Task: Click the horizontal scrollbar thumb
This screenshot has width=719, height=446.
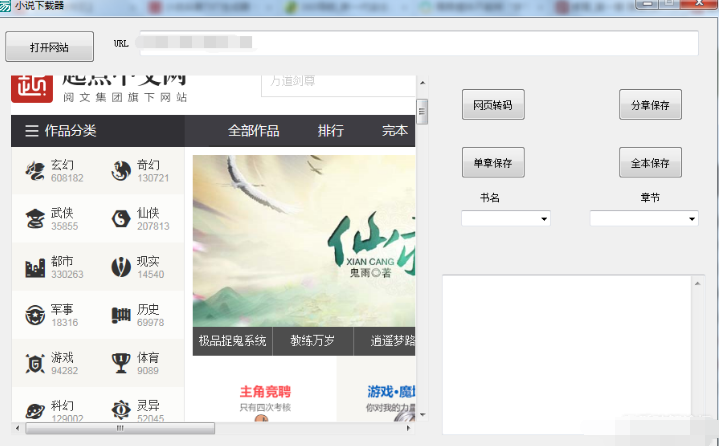Action: click(x=120, y=428)
